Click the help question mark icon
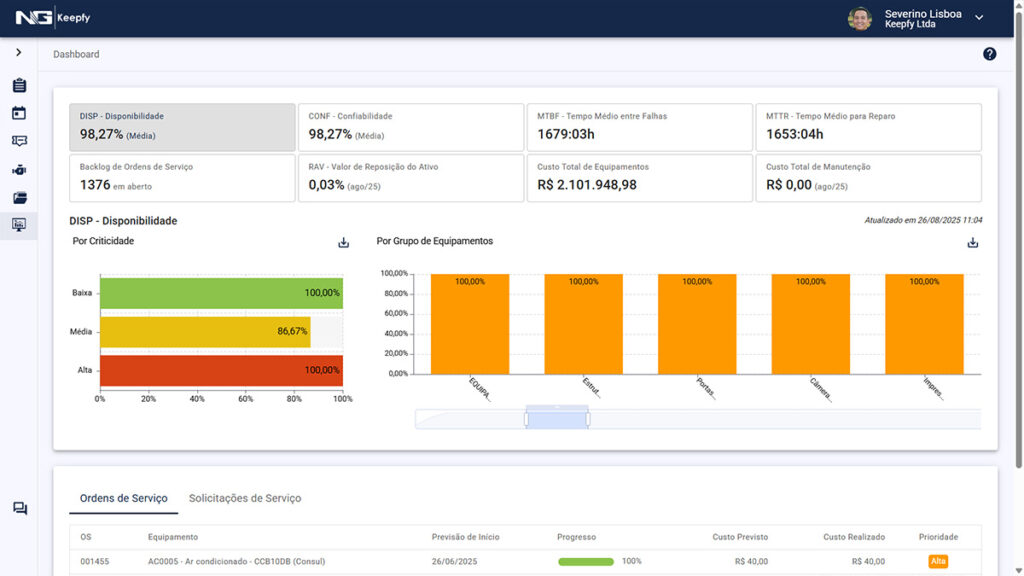 989,54
